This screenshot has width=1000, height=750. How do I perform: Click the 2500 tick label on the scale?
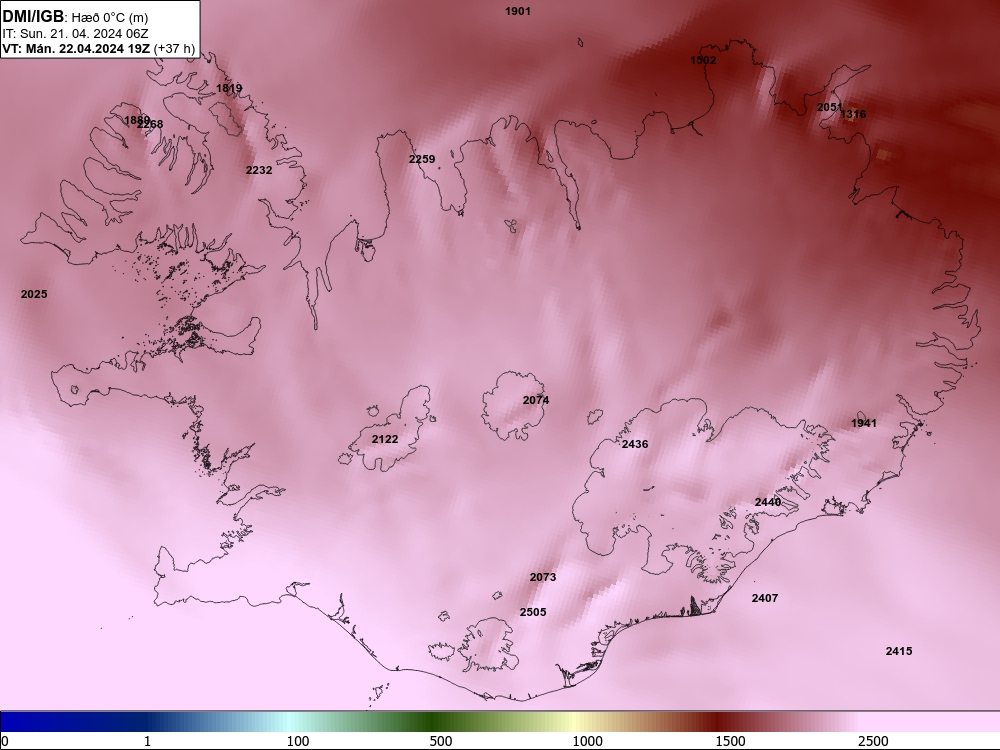(873, 741)
